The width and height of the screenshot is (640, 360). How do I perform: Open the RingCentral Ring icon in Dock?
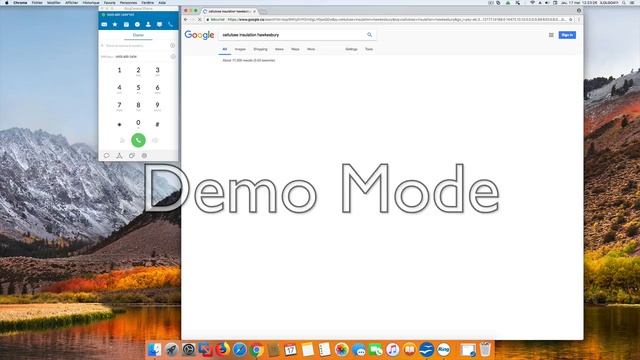pos(444,350)
